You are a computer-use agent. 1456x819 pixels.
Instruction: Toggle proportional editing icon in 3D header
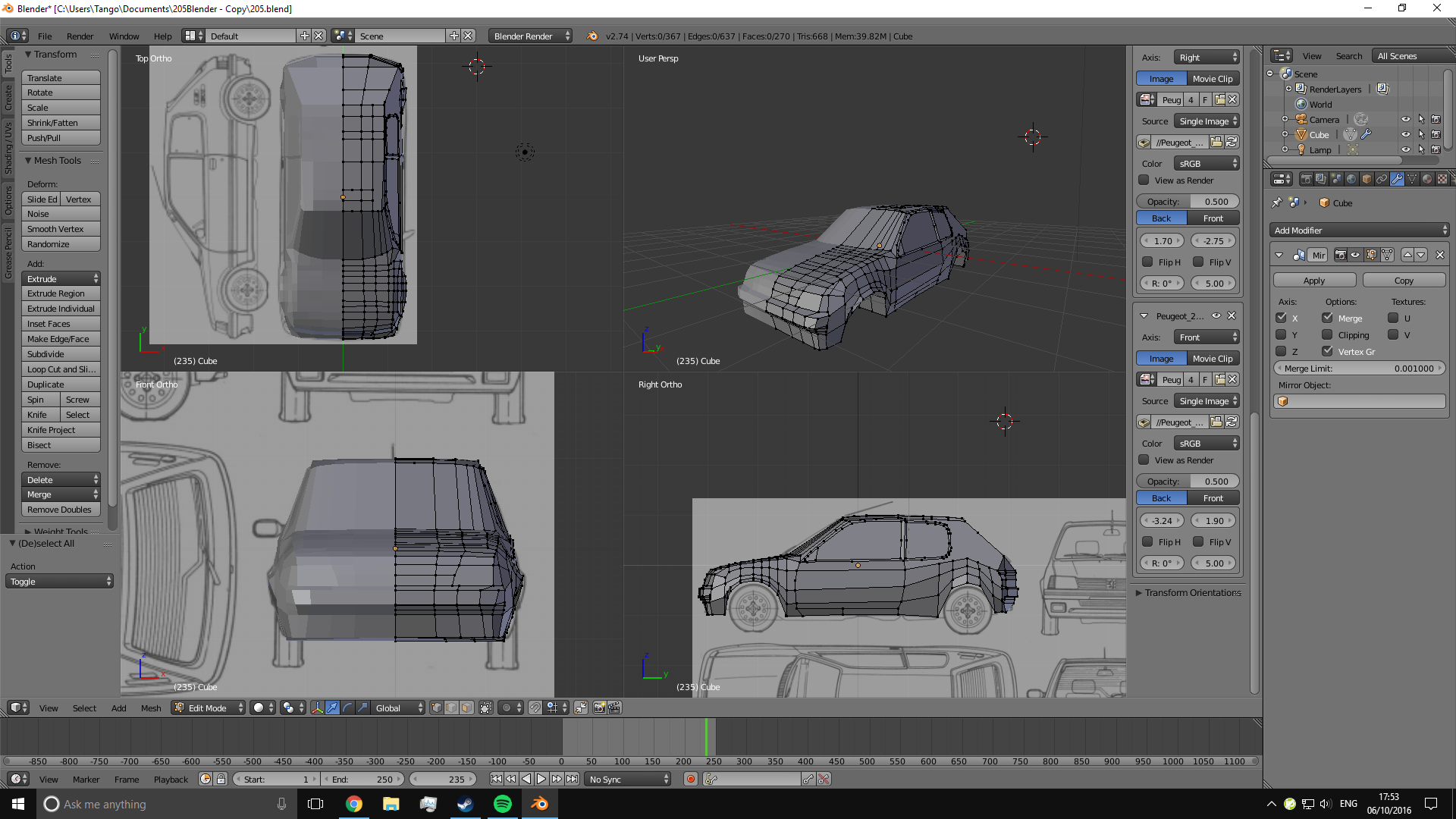507,708
